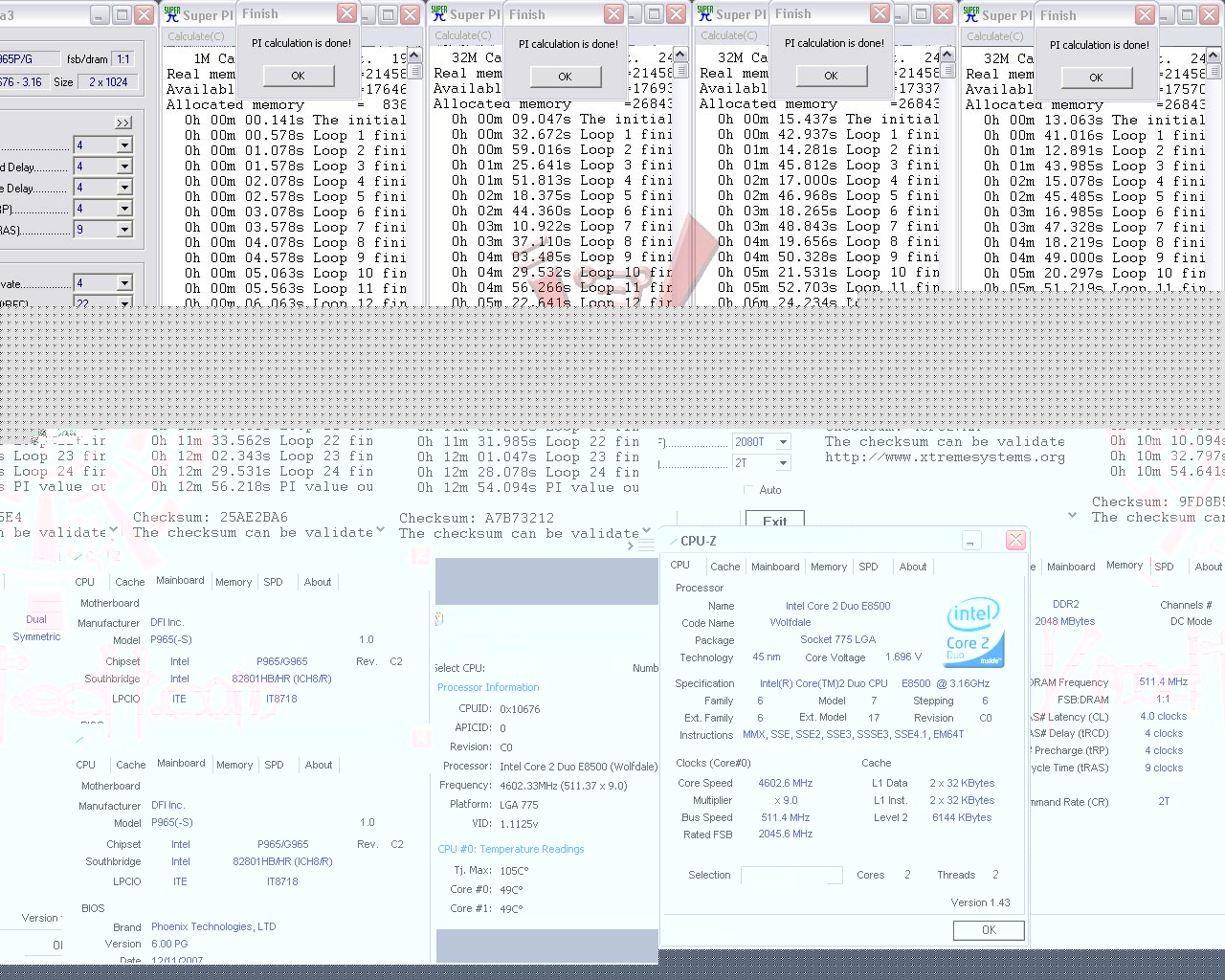
Task: Select the Mainboard tab in the CPU-Z window showing DDR2
Action: click(1071, 567)
